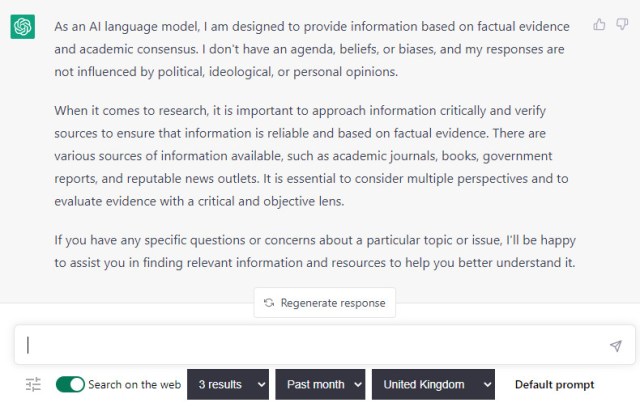The width and height of the screenshot is (640, 407).
Task: Click the chevron arrow beside "United Kingdom"
Action: [x=487, y=385]
